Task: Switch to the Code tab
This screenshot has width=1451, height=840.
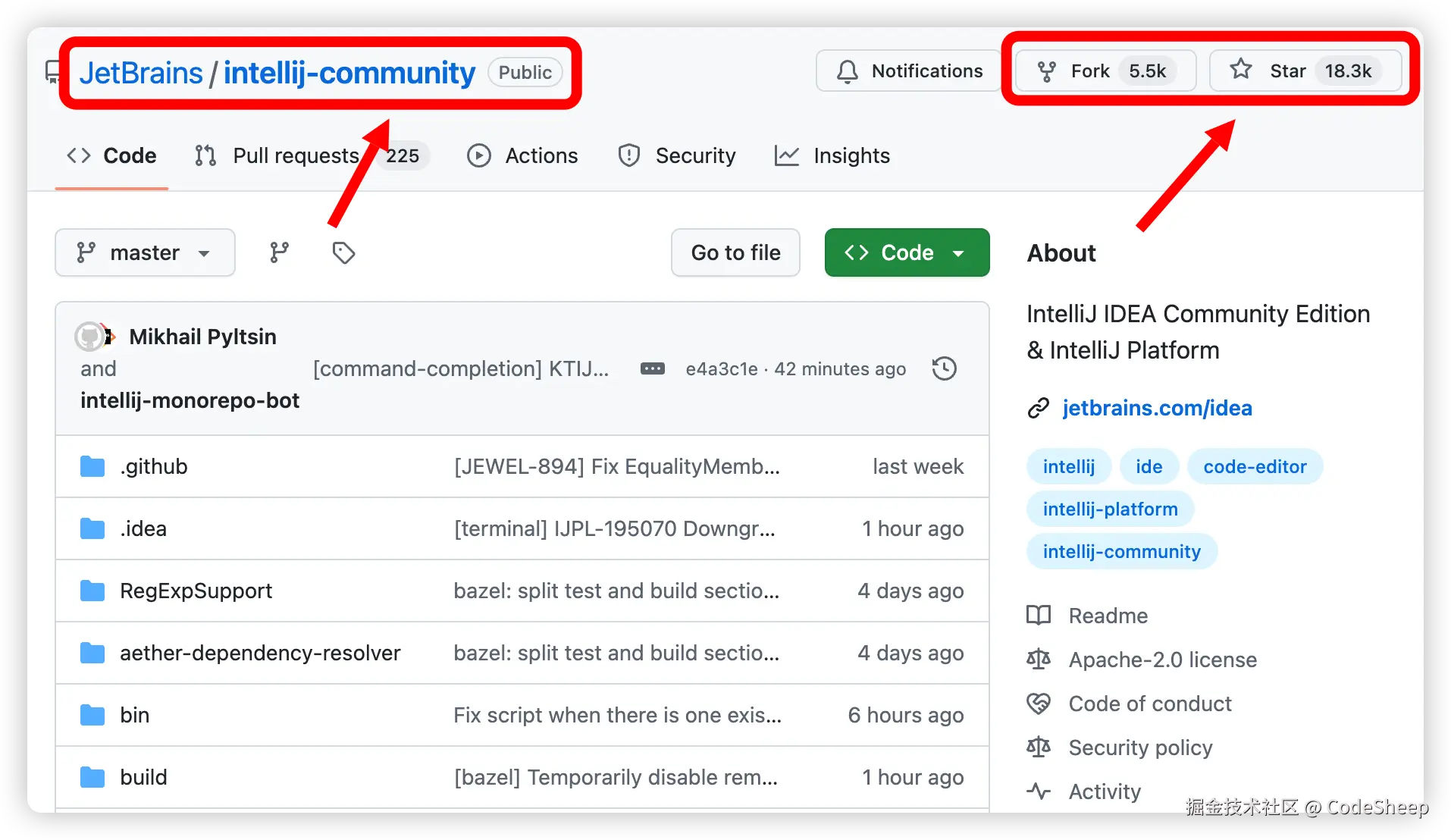Action: [x=111, y=155]
